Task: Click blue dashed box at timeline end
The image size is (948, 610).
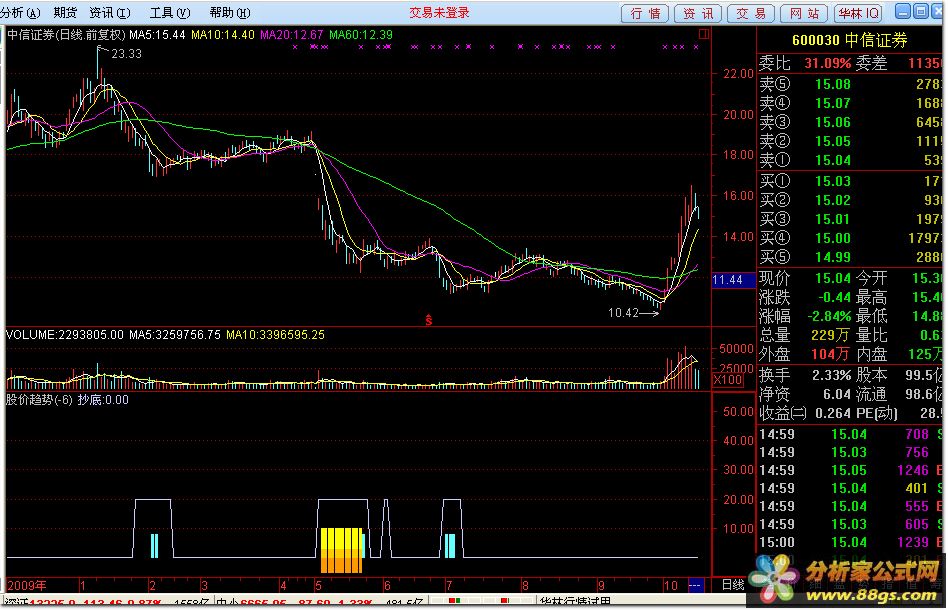Action: (695, 585)
